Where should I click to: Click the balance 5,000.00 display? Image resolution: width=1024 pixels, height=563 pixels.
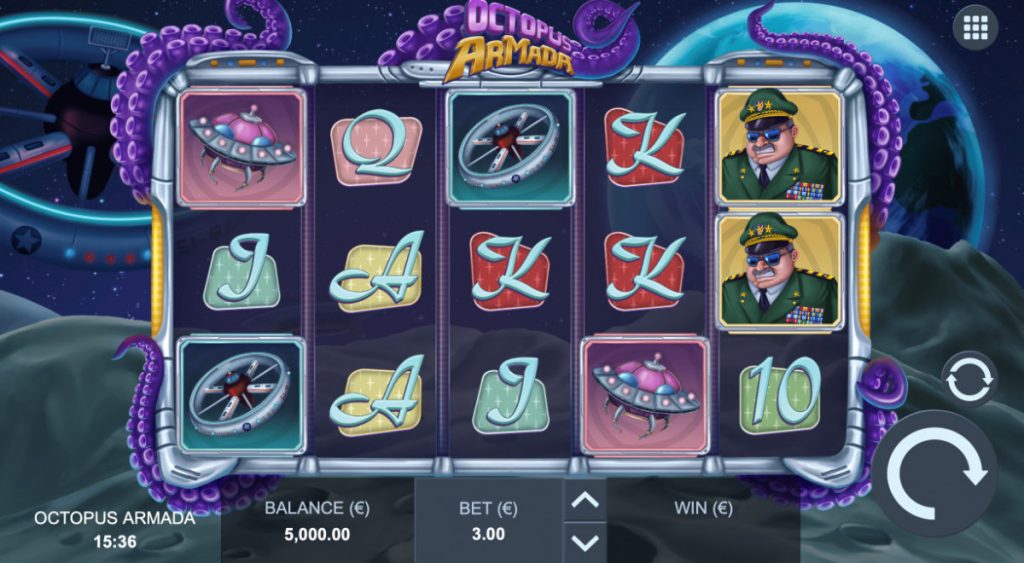click(317, 521)
